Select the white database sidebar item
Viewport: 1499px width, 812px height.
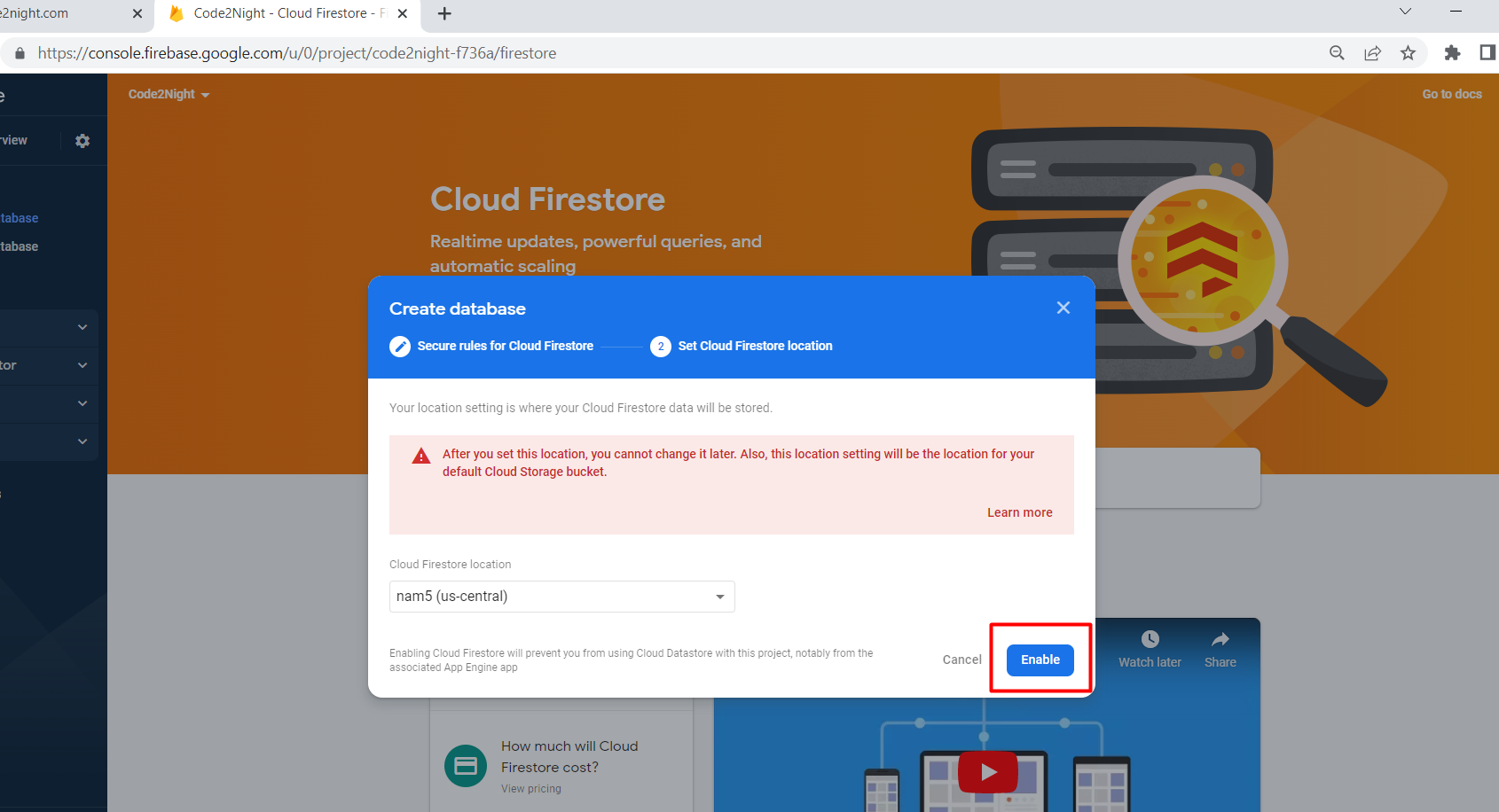20,246
